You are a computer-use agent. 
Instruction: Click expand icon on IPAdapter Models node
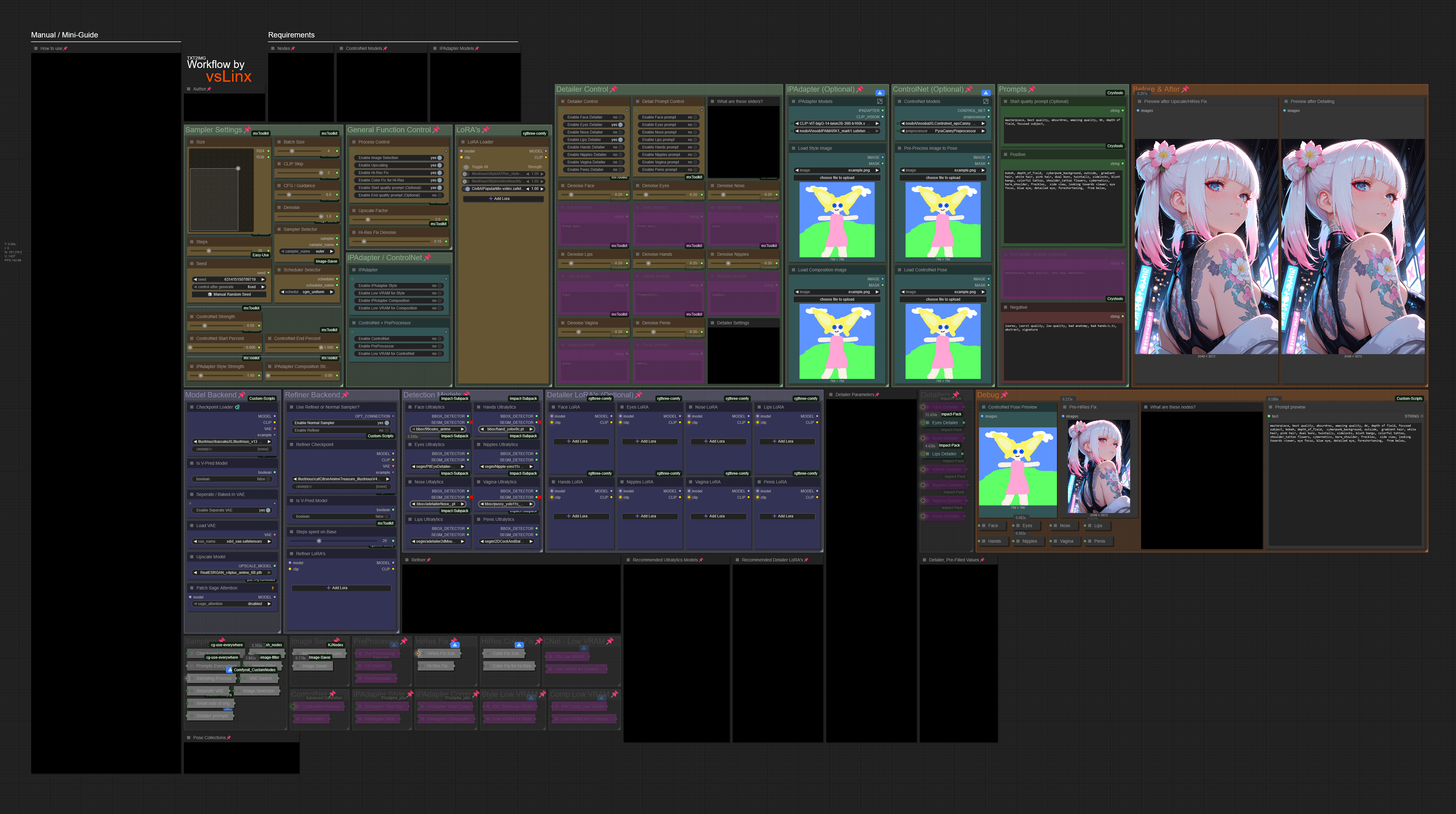coord(880,102)
